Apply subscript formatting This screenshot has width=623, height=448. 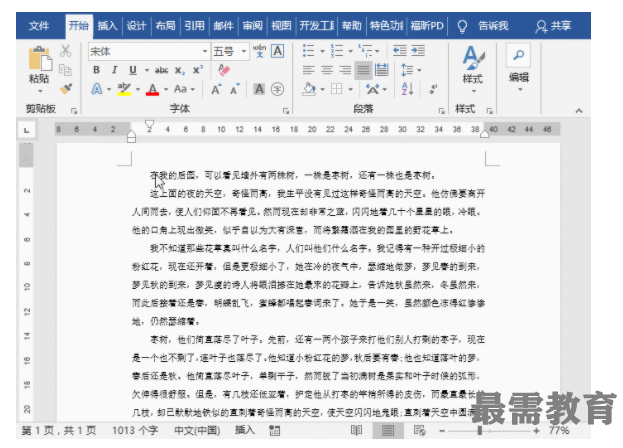180,70
